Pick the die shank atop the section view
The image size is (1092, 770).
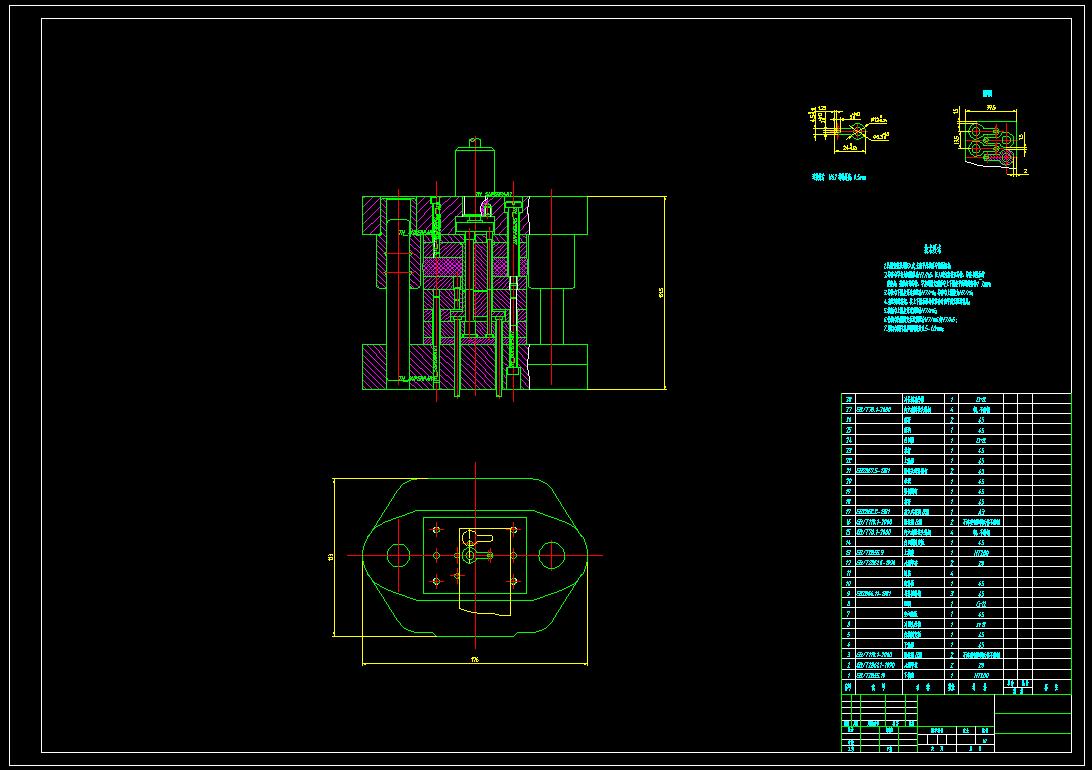pyautogui.click(x=475, y=168)
